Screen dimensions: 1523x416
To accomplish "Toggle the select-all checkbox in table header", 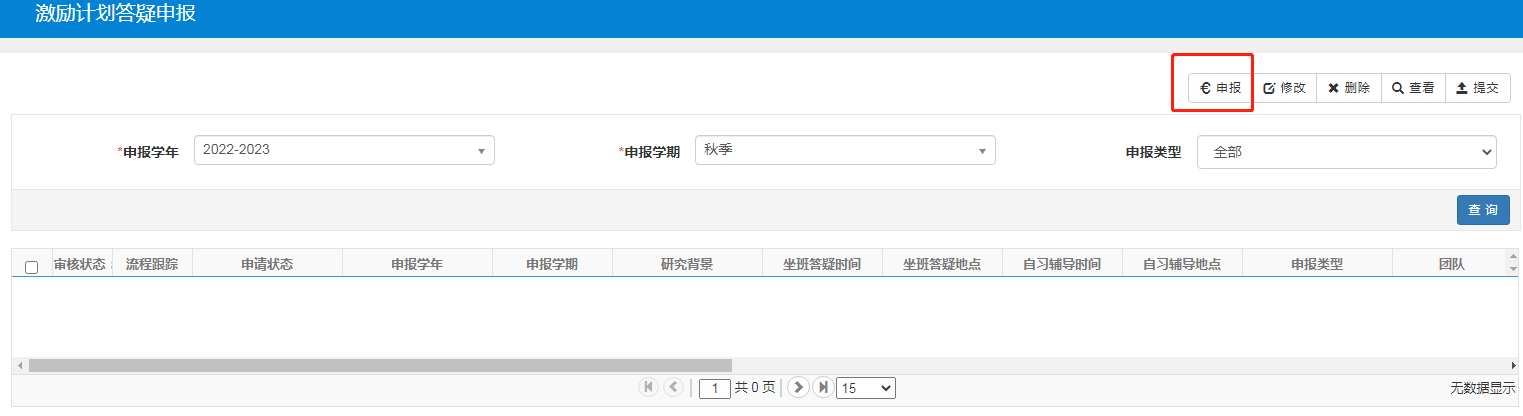I will click(31, 267).
